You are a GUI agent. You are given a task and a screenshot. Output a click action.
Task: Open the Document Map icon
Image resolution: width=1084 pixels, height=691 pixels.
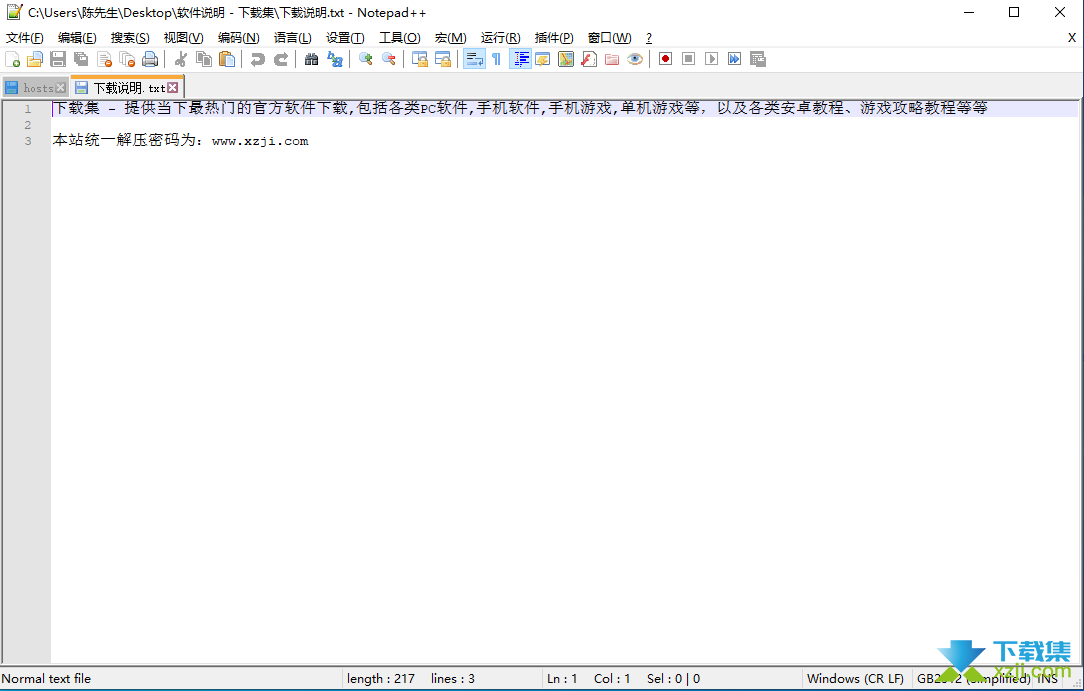coord(566,59)
